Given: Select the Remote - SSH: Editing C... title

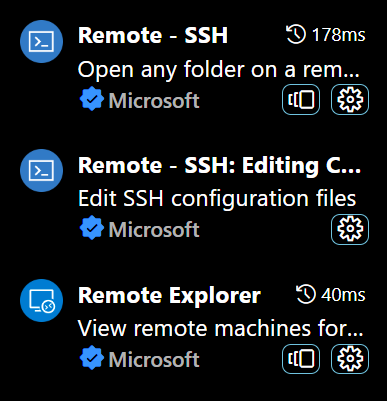Looking at the screenshot, I should click(x=219, y=165).
